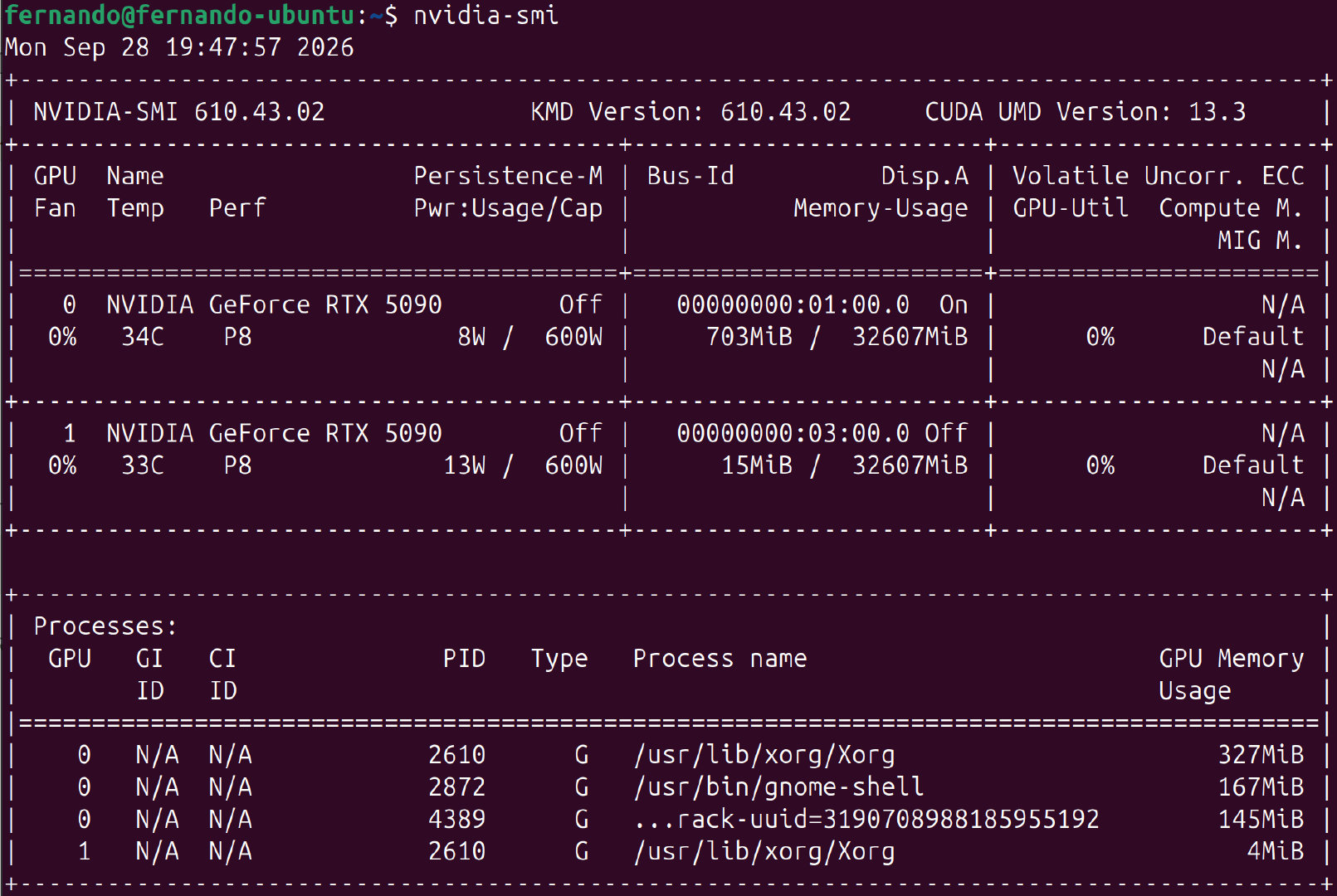Click the Processes: section label

(x=105, y=626)
